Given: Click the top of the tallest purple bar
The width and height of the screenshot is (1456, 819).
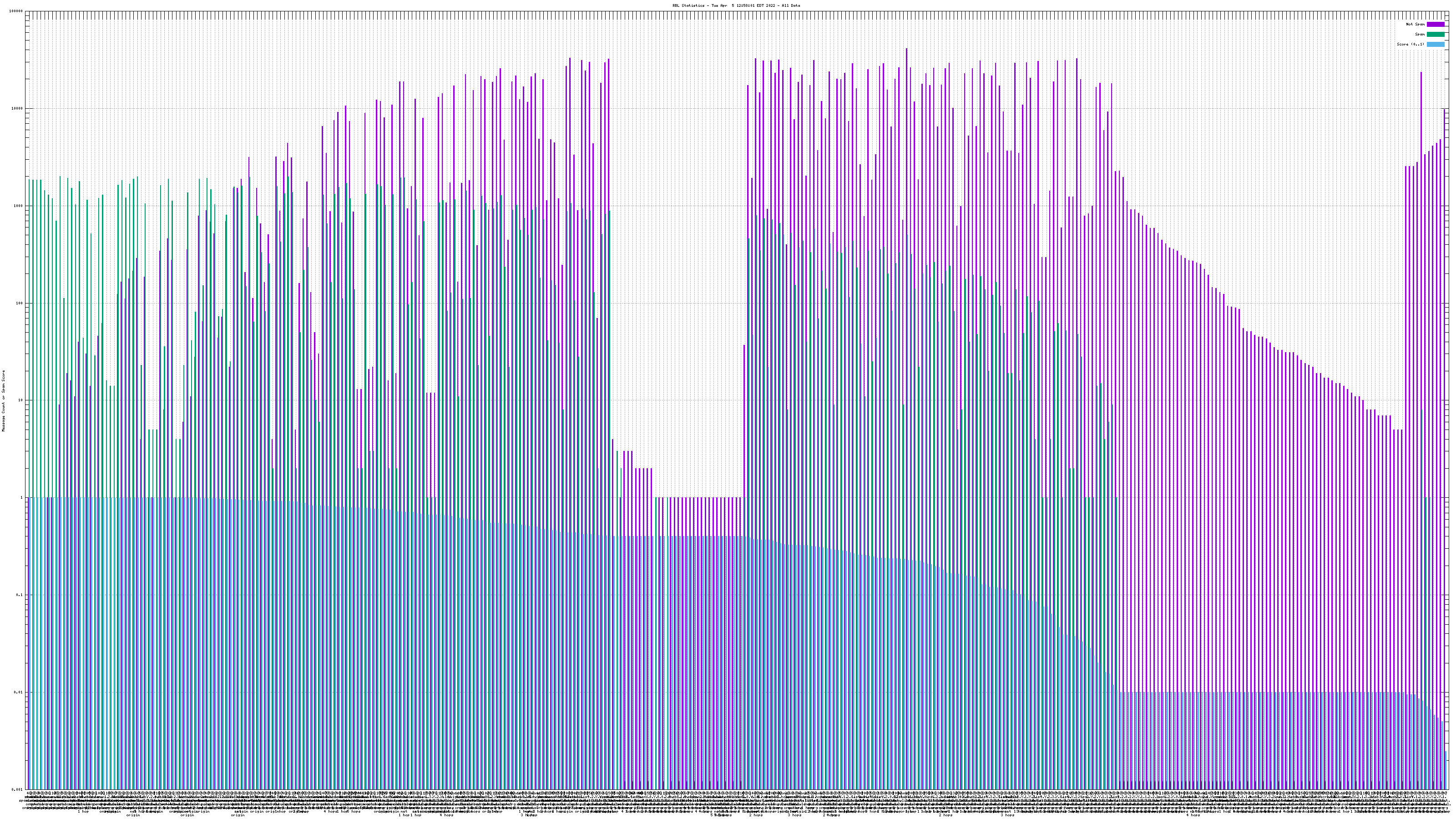Looking at the screenshot, I should click(x=907, y=50).
